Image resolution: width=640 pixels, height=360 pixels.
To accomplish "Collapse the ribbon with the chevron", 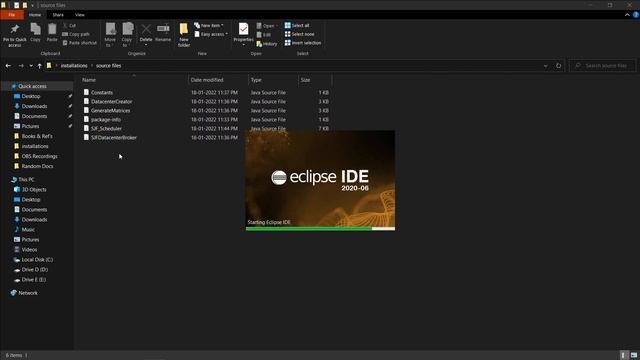I will (627, 15).
